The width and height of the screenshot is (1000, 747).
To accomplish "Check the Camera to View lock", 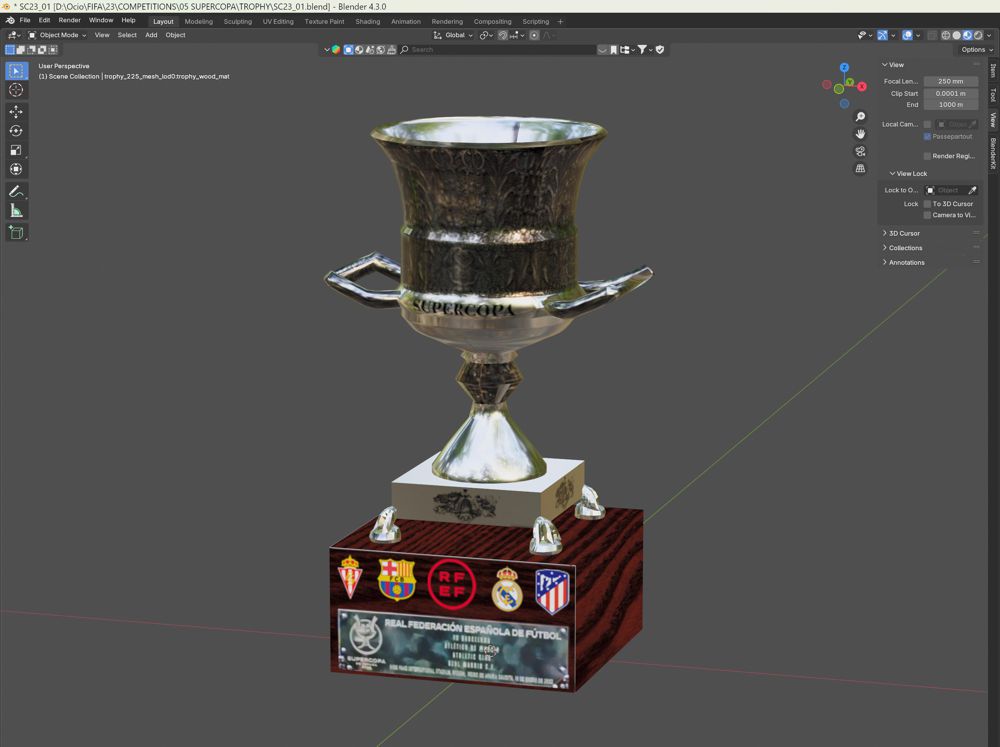I will click(x=927, y=215).
